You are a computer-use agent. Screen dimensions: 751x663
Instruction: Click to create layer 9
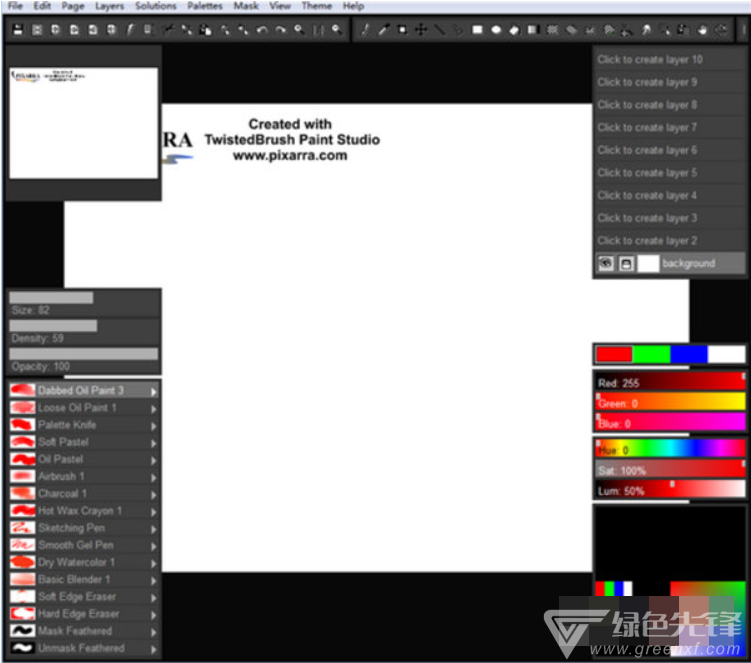pos(670,82)
